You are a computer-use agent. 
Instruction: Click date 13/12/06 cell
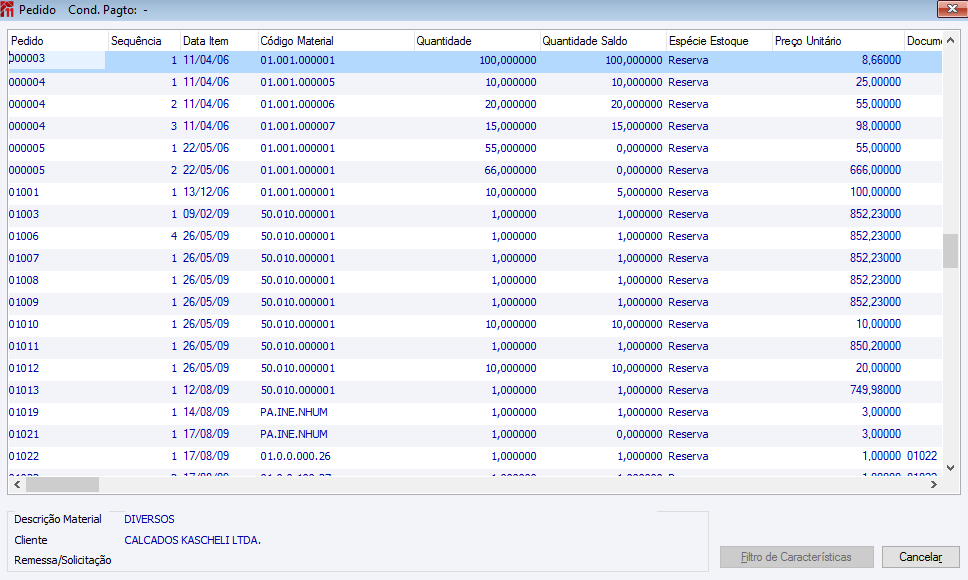[206, 192]
